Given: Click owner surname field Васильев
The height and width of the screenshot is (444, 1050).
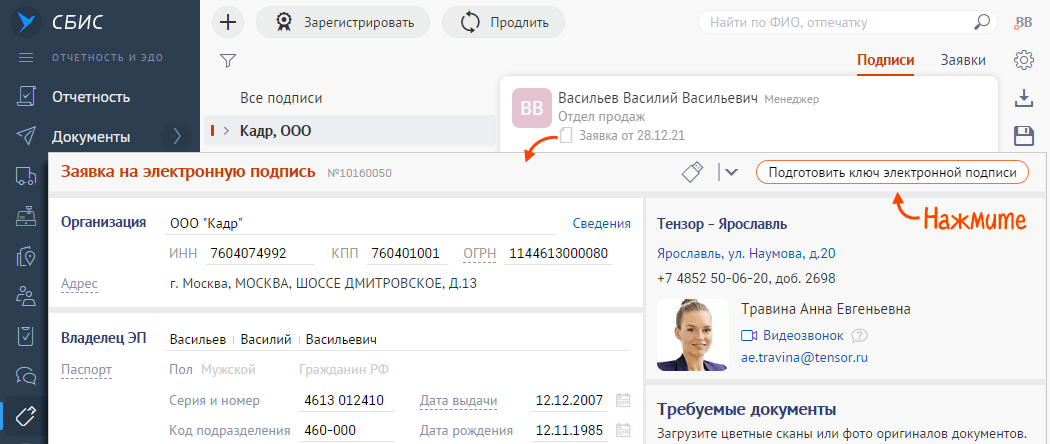Looking at the screenshot, I should pyautogui.click(x=198, y=340).
